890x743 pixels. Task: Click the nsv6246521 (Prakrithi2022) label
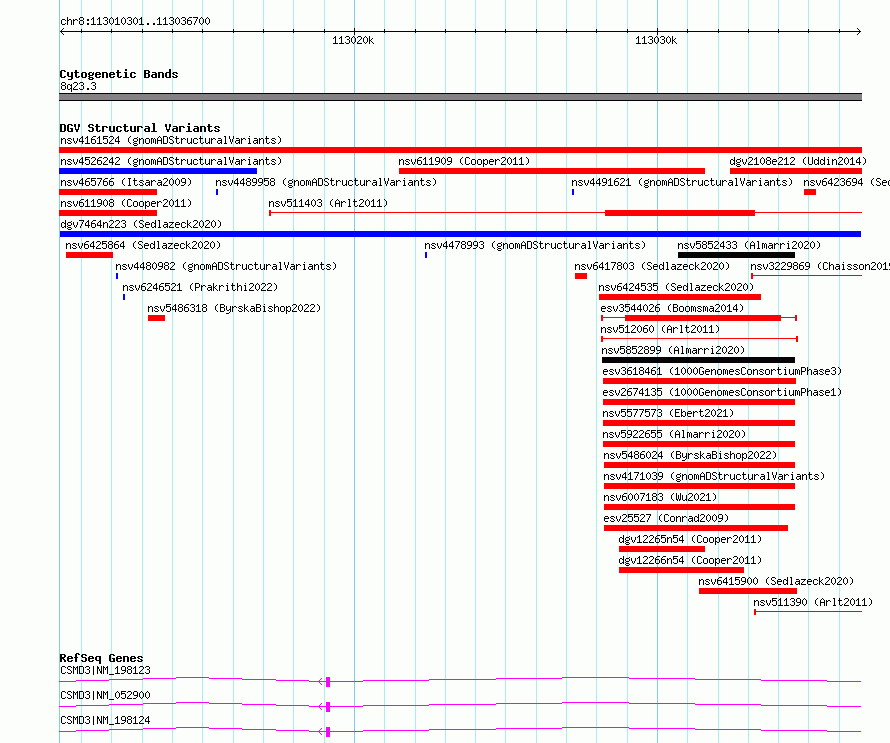pos(200,287)
